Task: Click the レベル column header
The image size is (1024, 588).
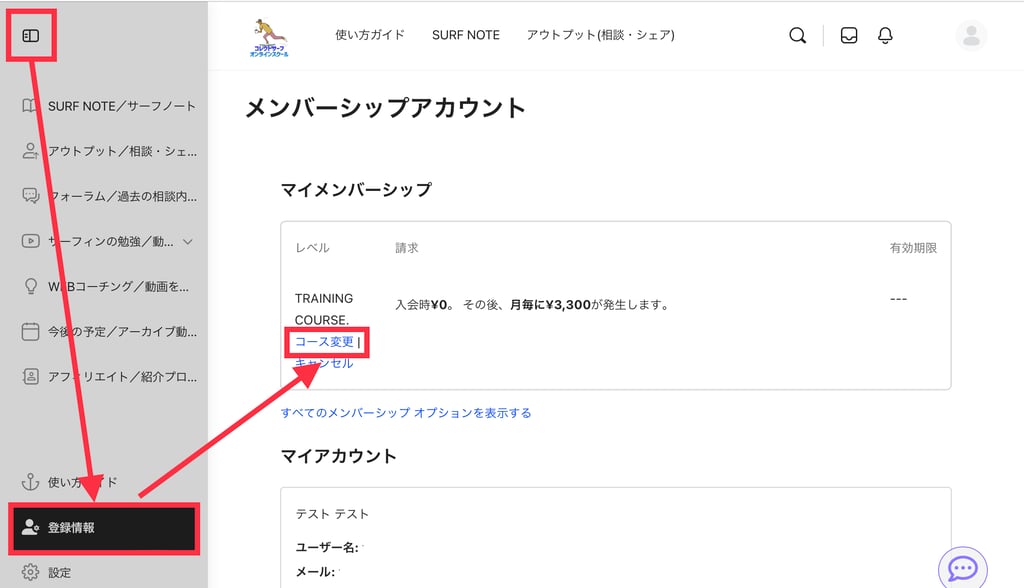Action: tap(312, 248)
